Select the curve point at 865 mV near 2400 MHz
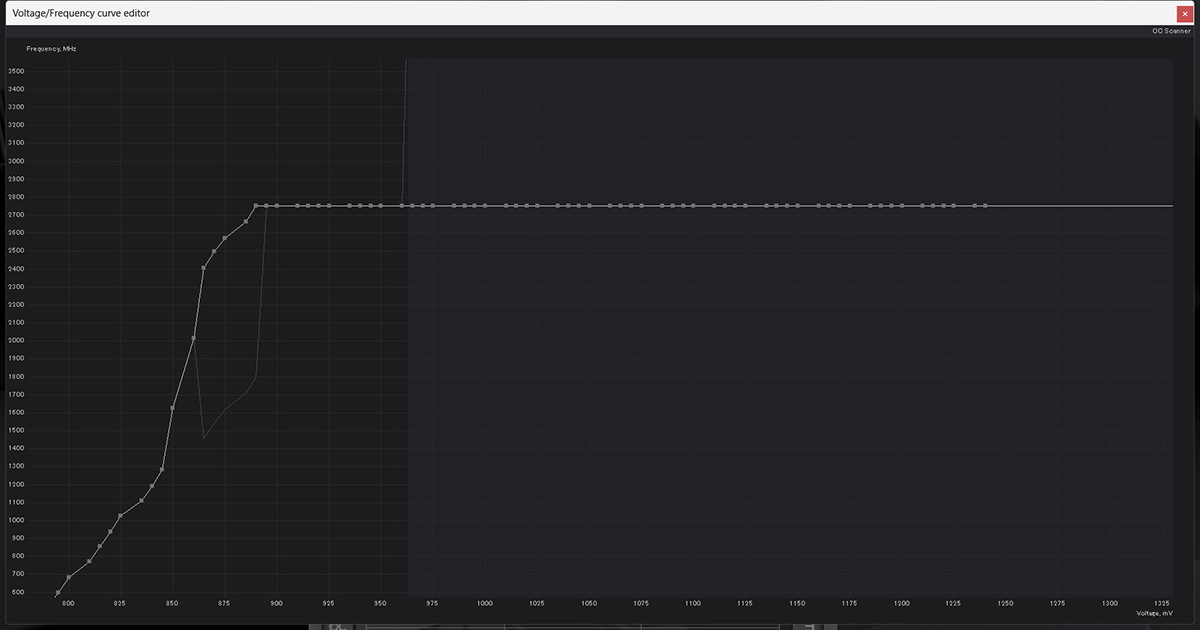The width and height of the screenshot is (1200, 630). click(203, 268)
